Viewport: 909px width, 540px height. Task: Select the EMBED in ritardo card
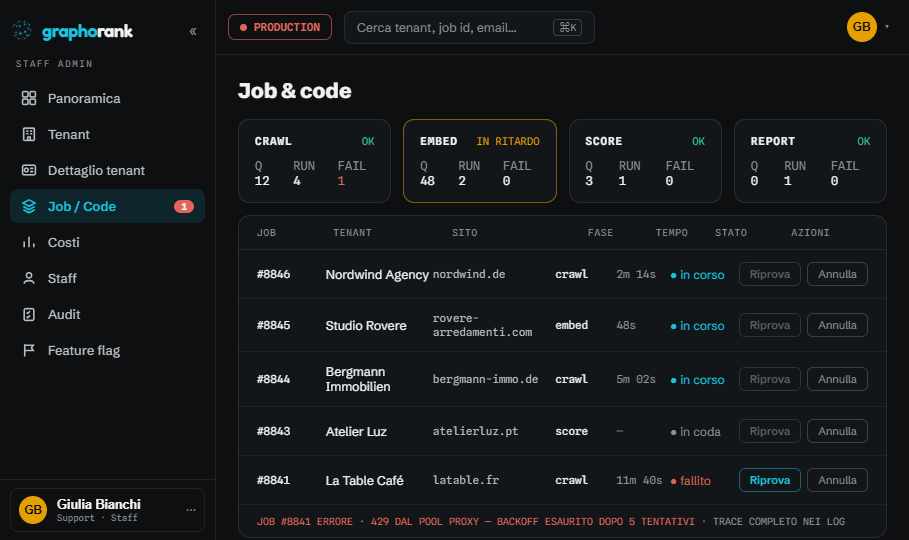[480, 161]
